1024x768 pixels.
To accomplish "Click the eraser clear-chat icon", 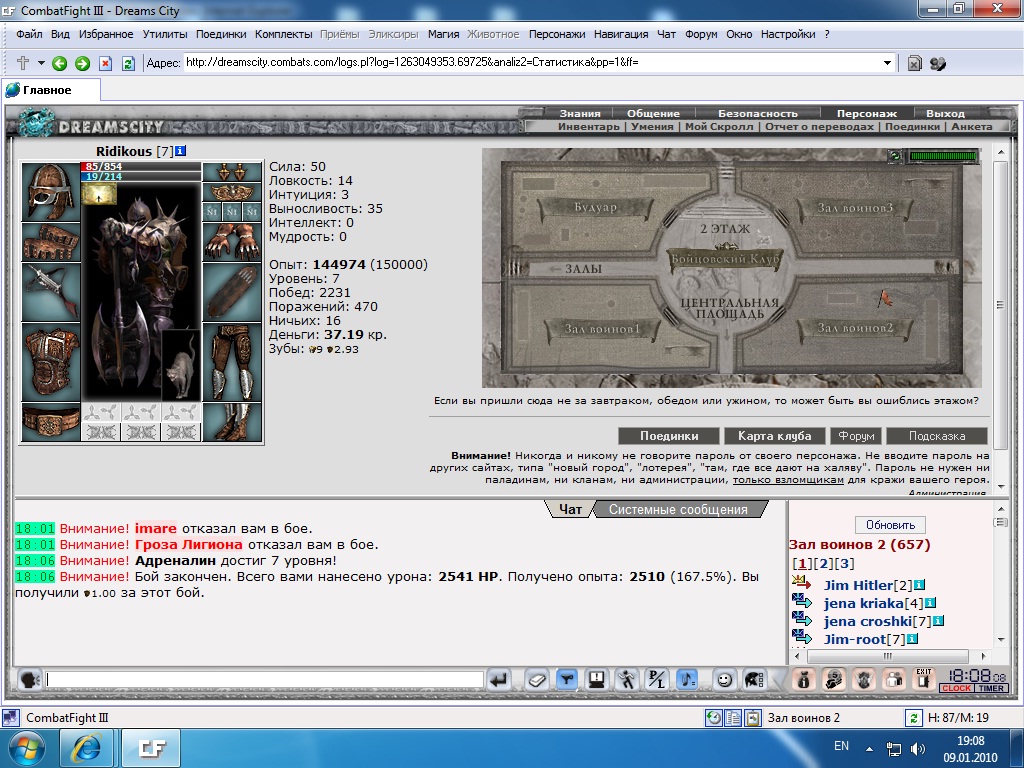I will (537, 680).
